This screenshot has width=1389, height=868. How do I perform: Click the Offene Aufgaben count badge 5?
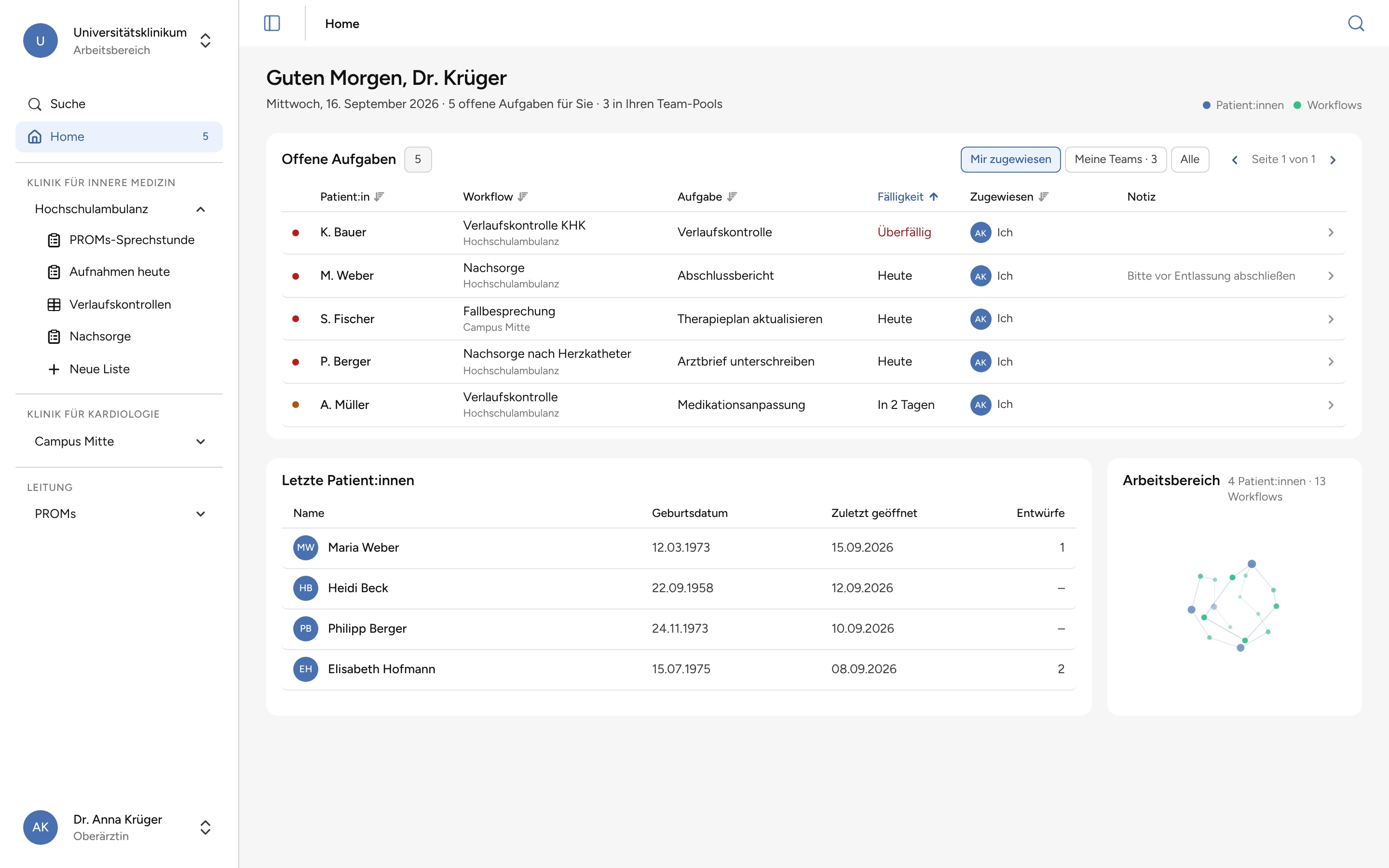point(418,160)
